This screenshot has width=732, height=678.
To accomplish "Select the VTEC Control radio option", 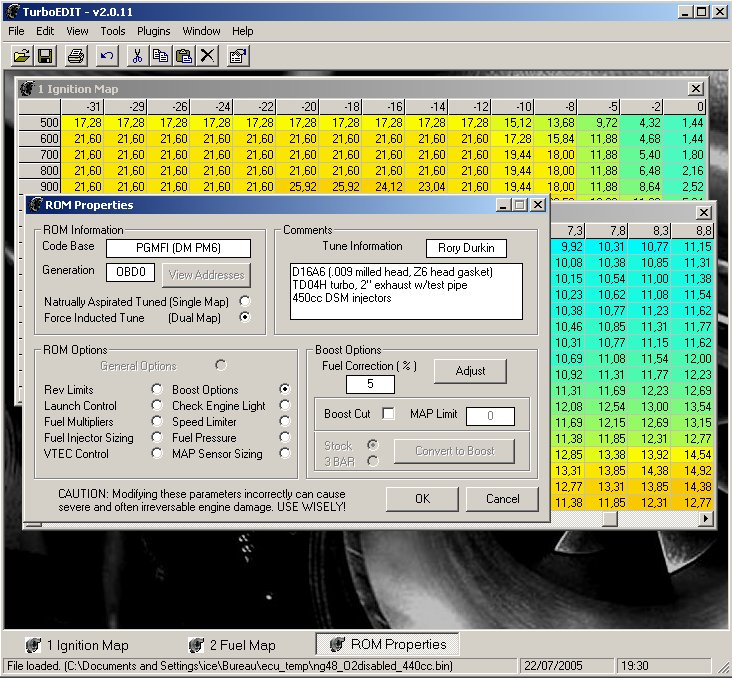I will 157,453.
